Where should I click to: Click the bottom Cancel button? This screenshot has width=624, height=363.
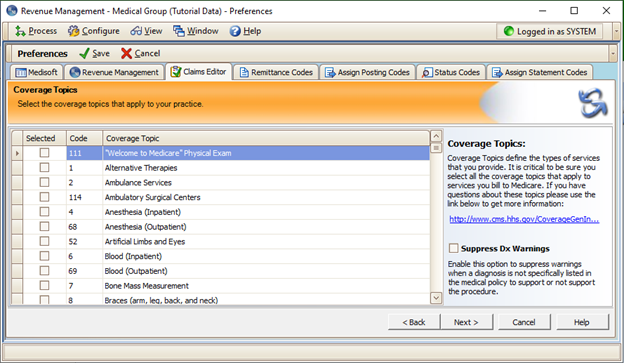pyautogui.click(x=524, y=322)
